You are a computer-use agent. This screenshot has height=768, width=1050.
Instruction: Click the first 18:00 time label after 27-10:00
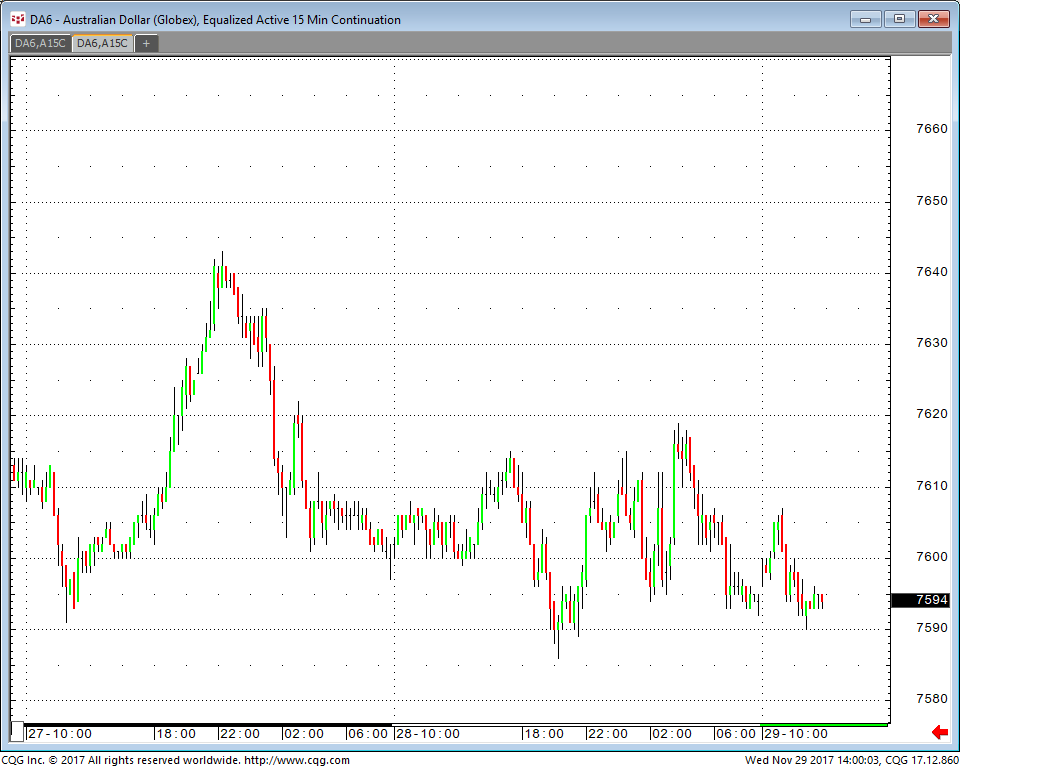tap(176, 734)
